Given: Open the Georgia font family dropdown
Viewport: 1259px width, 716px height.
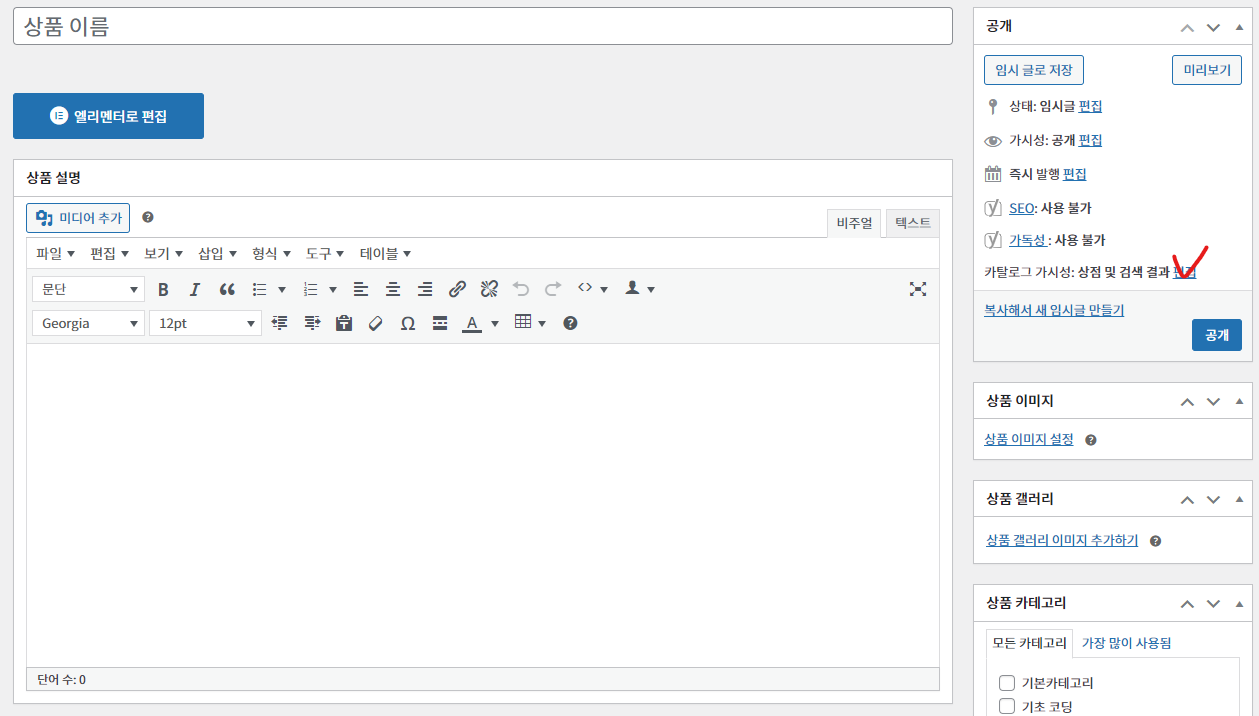Looking at the screenshot, I should (x=88, y=324).
